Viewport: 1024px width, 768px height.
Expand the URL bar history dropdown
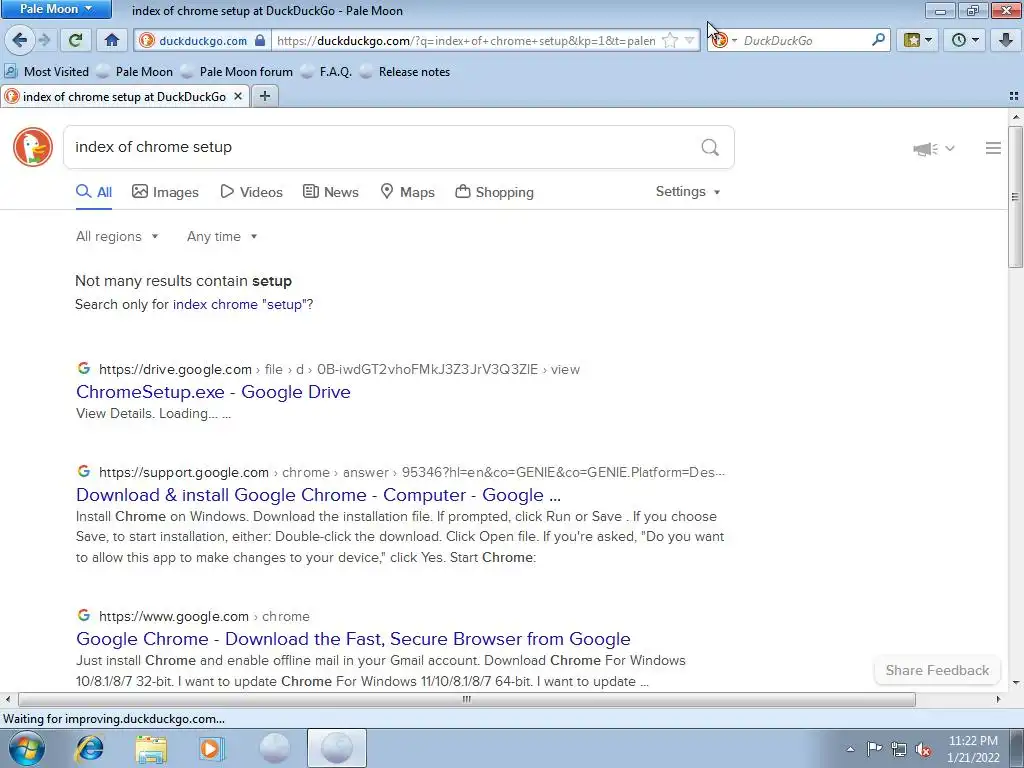689,40
